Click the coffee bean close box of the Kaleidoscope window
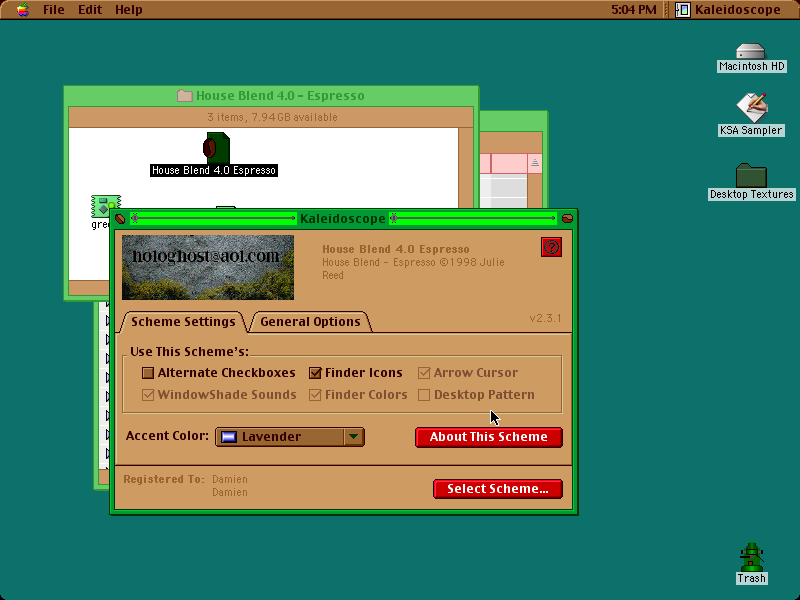800x600 pixels. (x=120, y=219)
